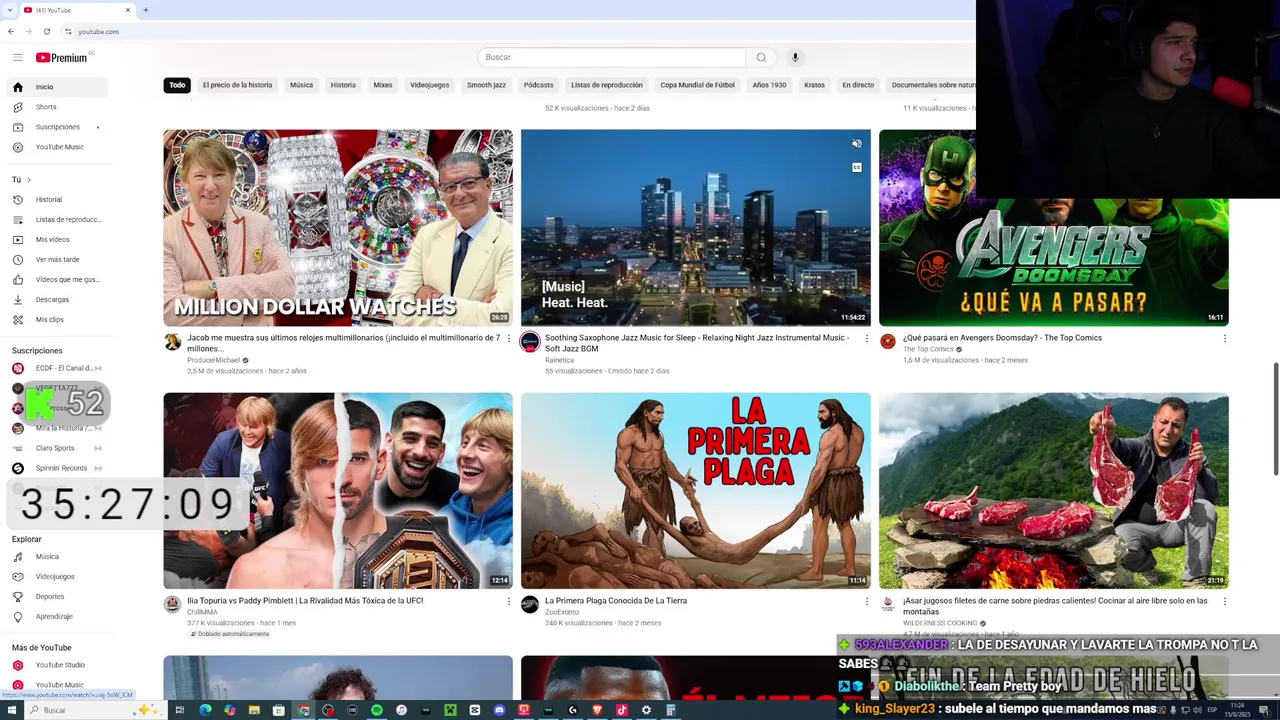Open options menu for Million Dollar Watches video
The width and height of the screenshot is (1280, 720).
click(509, 338)
